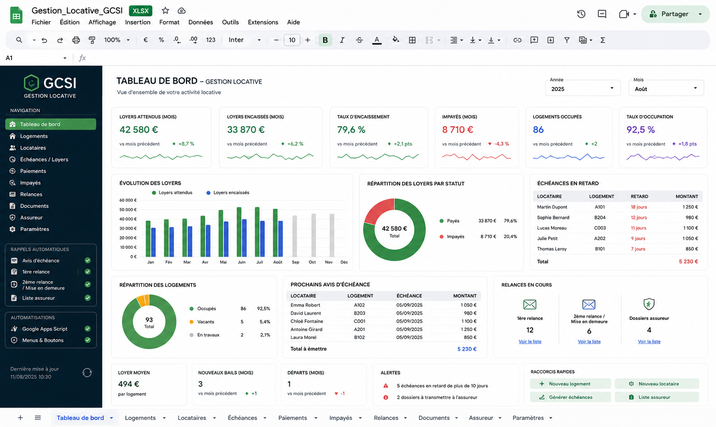Click the Nouveau logement shortcut button

tap(570, 384)
